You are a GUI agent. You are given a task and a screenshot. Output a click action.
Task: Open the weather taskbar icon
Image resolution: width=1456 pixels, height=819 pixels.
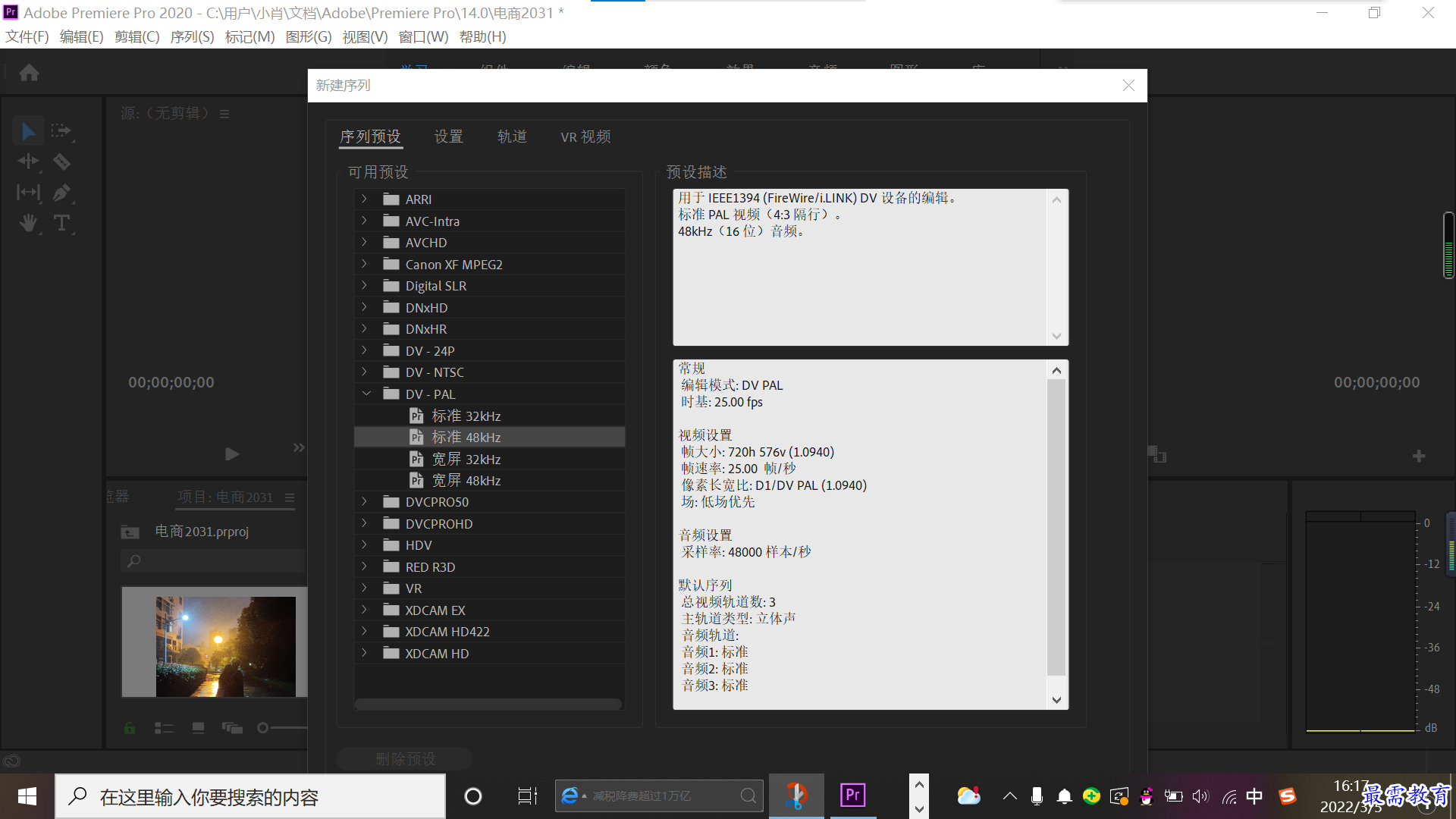[968, 796]
